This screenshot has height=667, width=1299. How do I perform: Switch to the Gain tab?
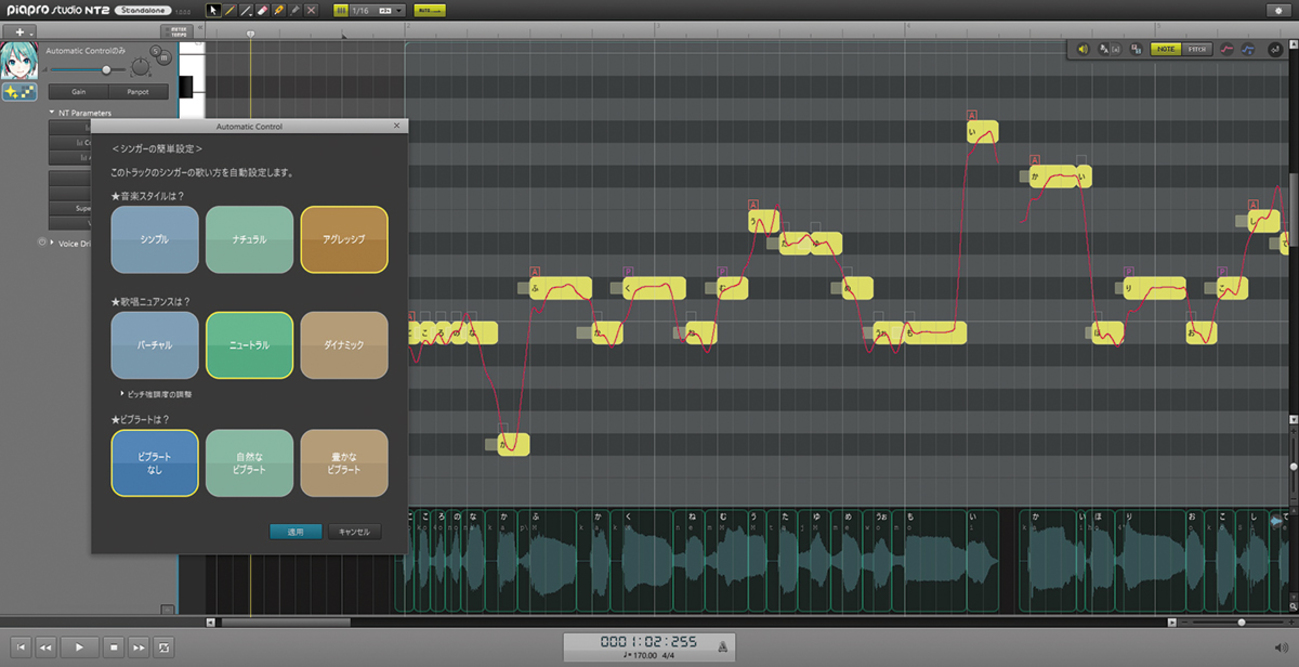point(78,91)
